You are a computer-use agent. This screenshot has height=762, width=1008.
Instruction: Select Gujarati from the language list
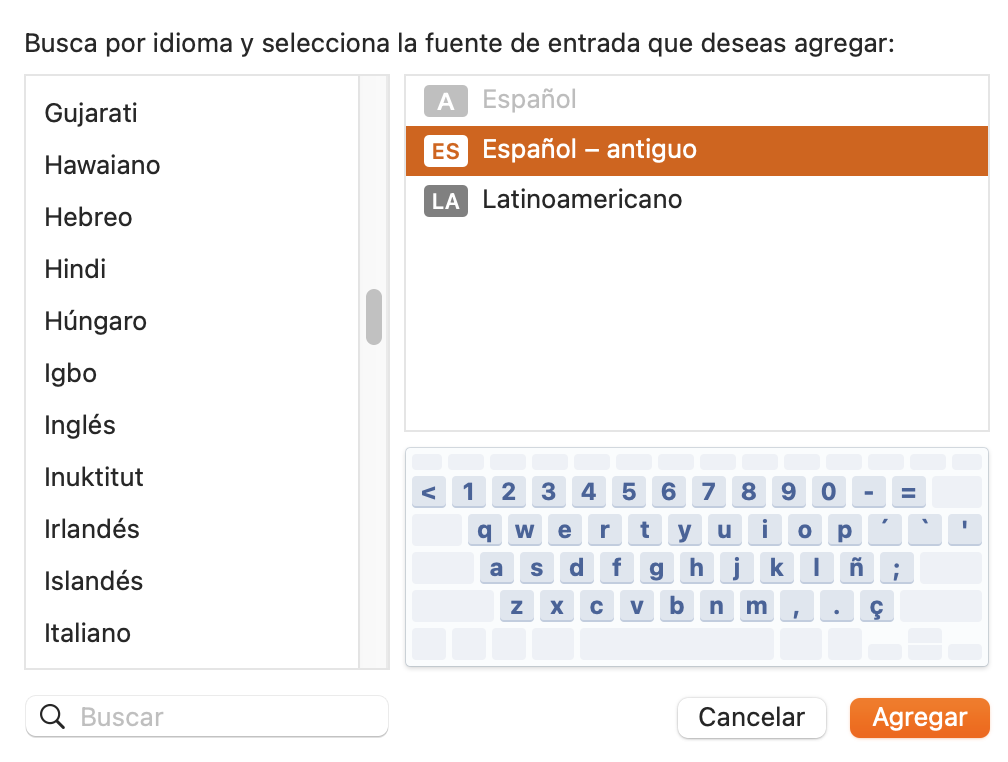click(91, 113)
